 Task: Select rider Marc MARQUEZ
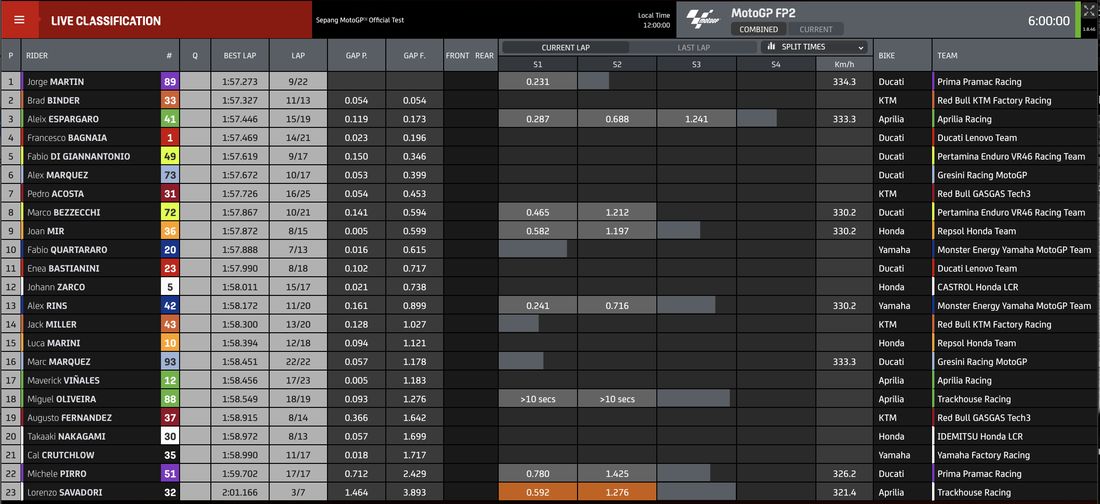(x=58, y=362)
